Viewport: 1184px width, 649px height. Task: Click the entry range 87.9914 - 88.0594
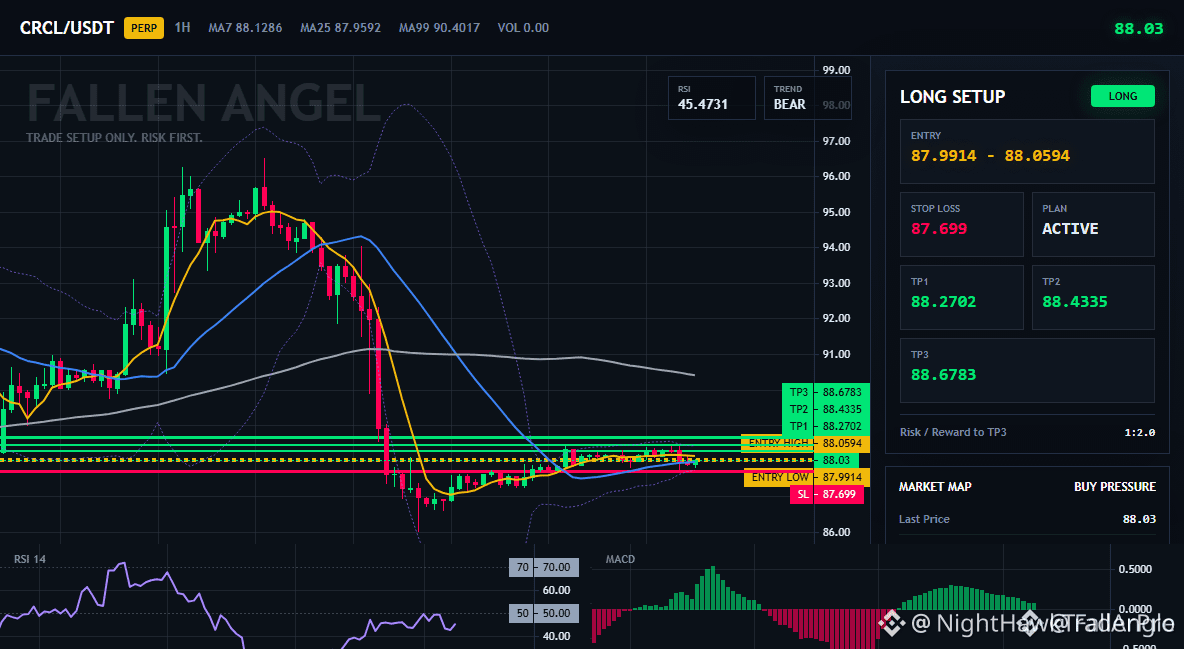(990, 156)
